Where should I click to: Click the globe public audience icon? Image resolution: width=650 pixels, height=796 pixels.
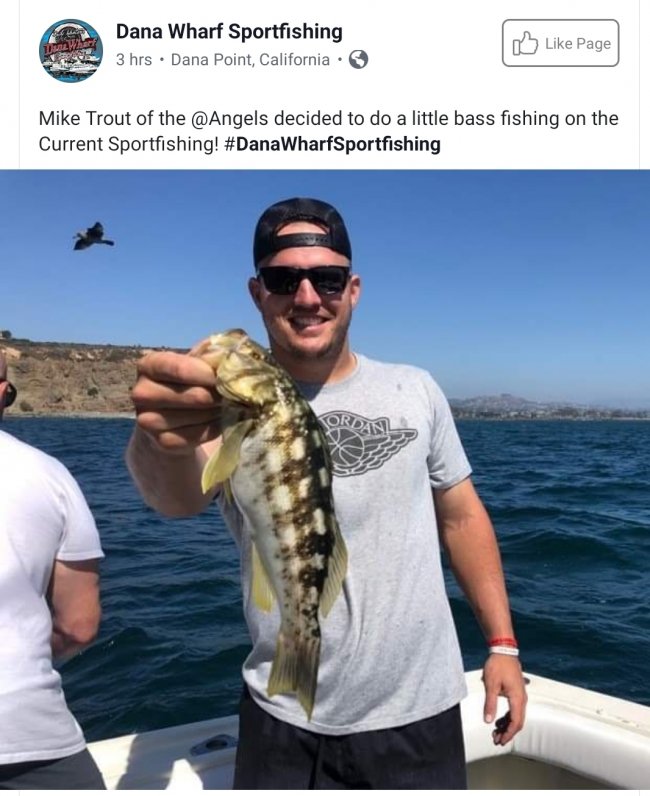coord(358,60)
